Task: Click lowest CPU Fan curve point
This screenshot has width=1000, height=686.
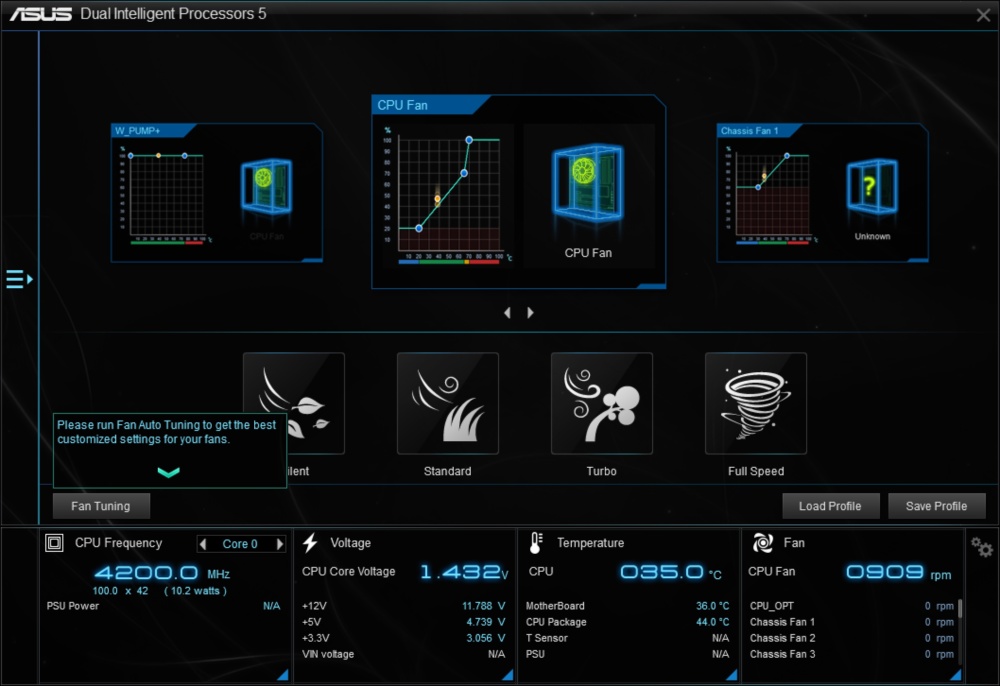Action: coord(419,228)
